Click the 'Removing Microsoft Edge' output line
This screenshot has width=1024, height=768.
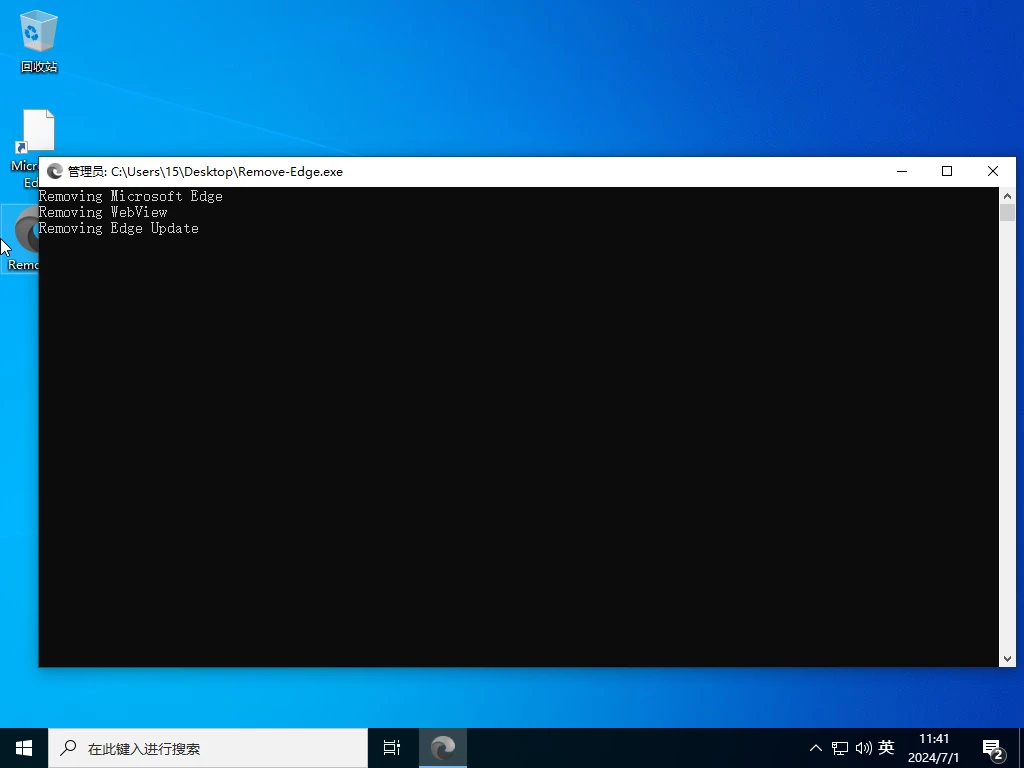(x=131, y=196)
